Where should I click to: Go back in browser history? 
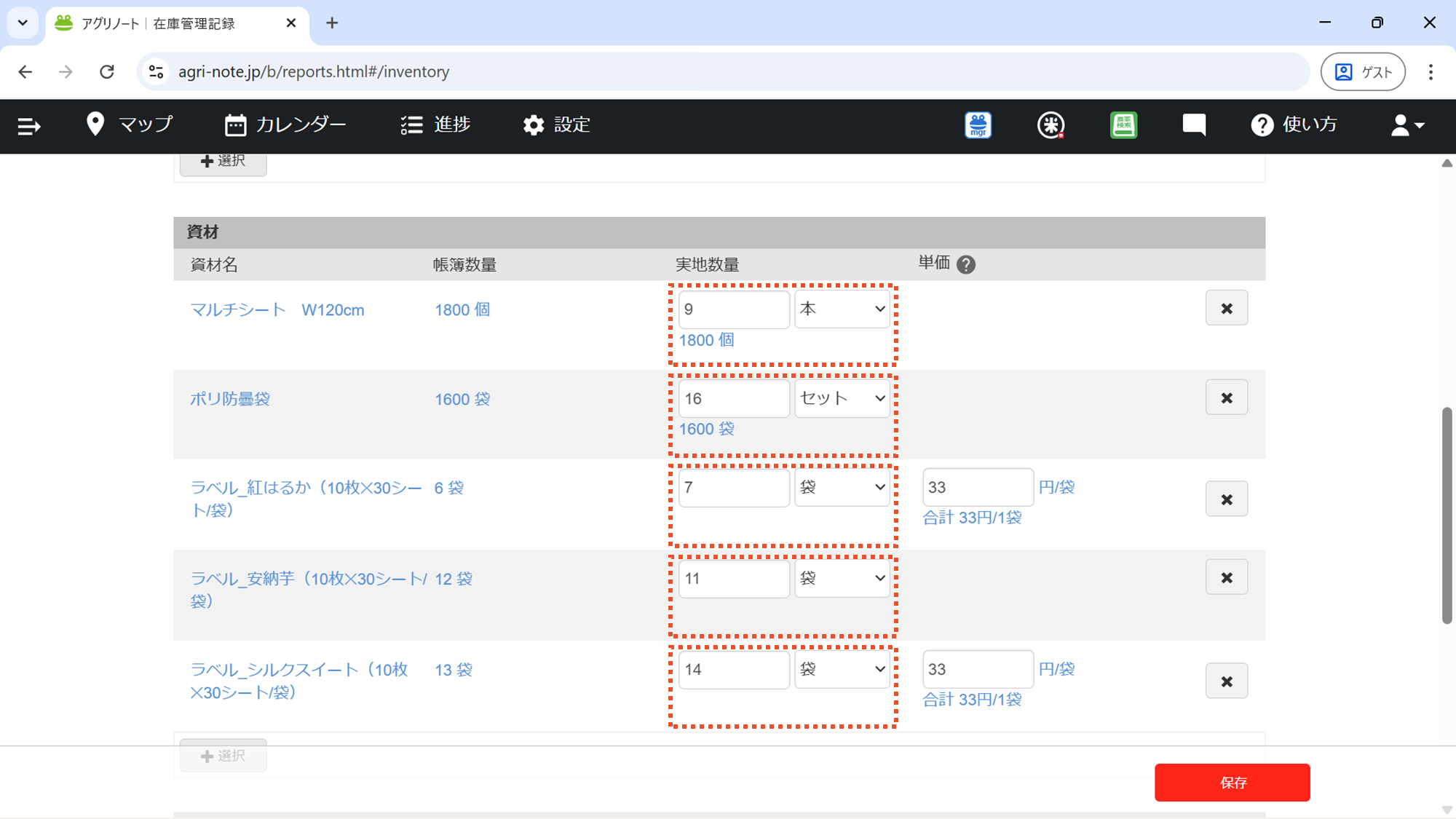[x=25, y=71]
